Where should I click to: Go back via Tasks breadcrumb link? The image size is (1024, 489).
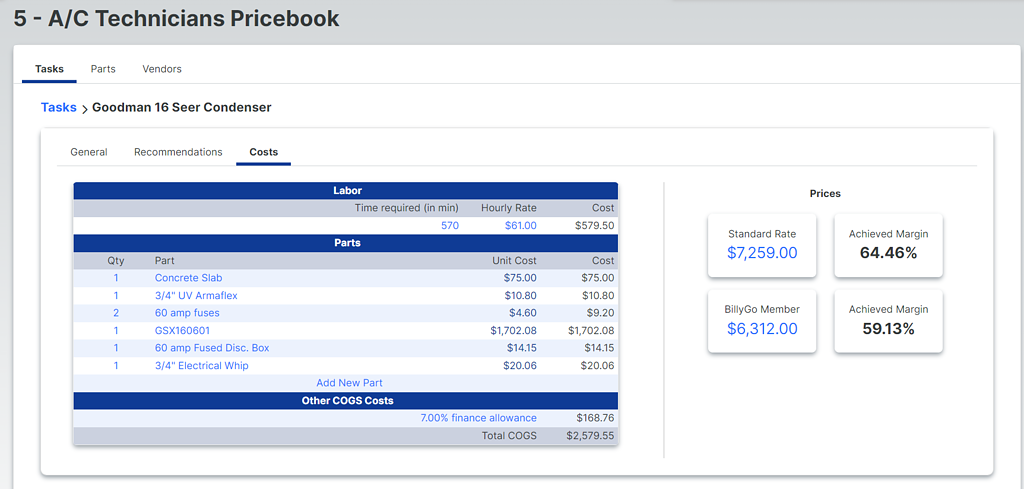(59, 107)
